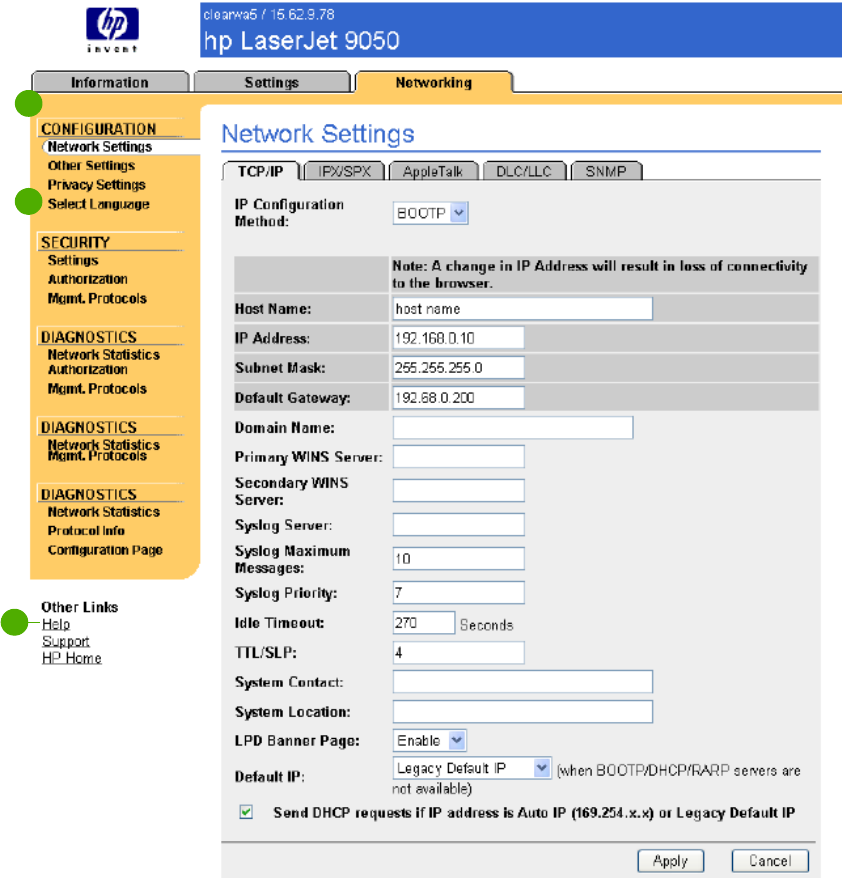Open the Configuration Page link

pos(105,550)
